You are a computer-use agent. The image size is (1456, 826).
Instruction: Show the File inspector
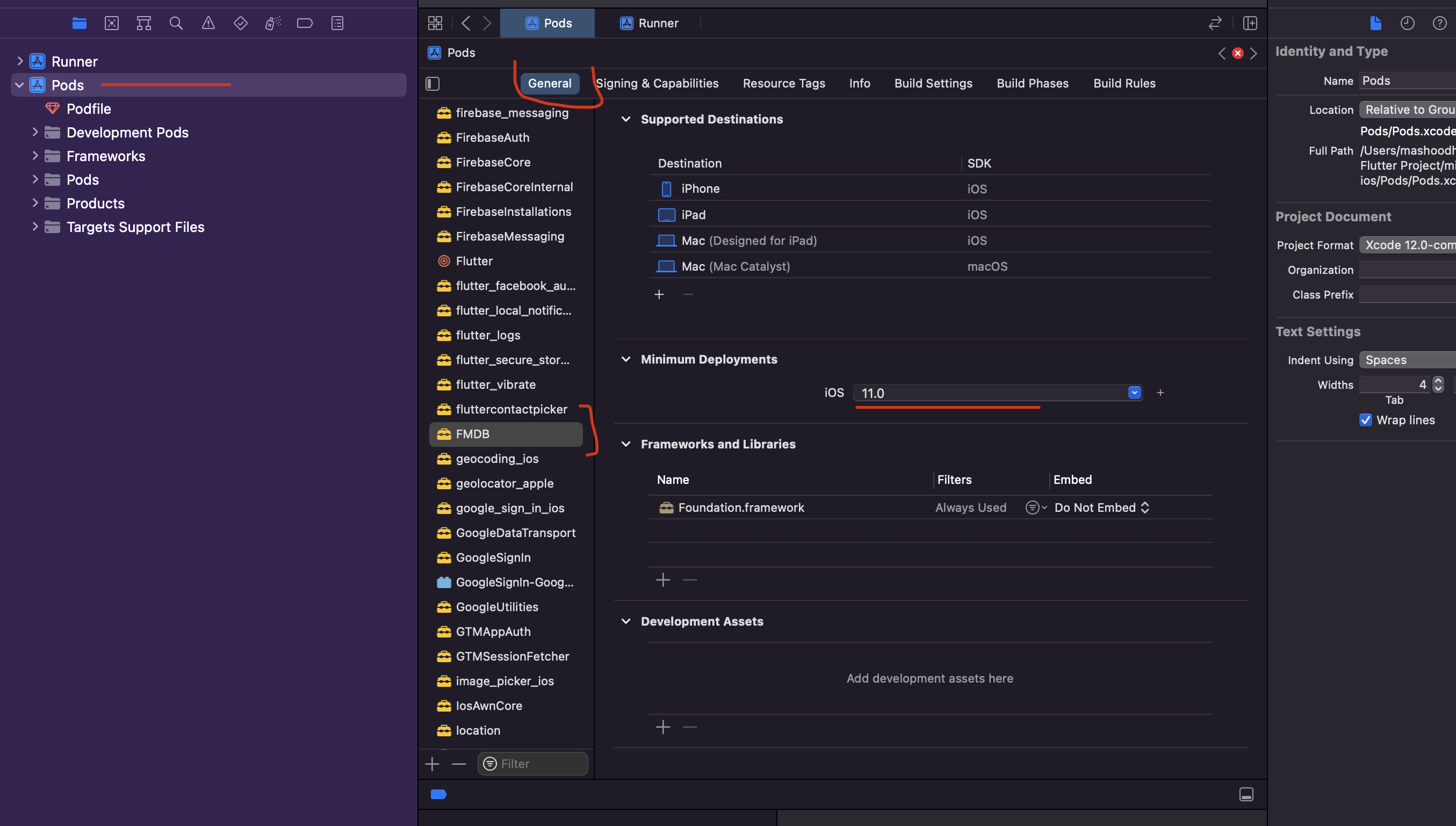1375,23
